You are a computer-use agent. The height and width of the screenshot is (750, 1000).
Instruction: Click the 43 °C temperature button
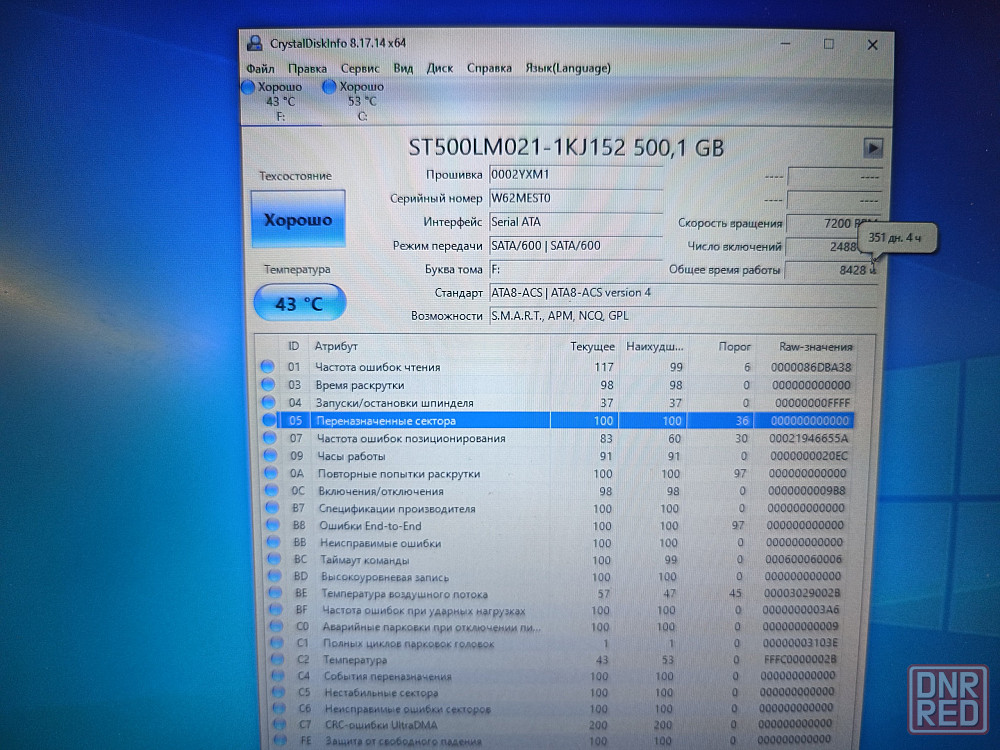[x=299, y=302]
